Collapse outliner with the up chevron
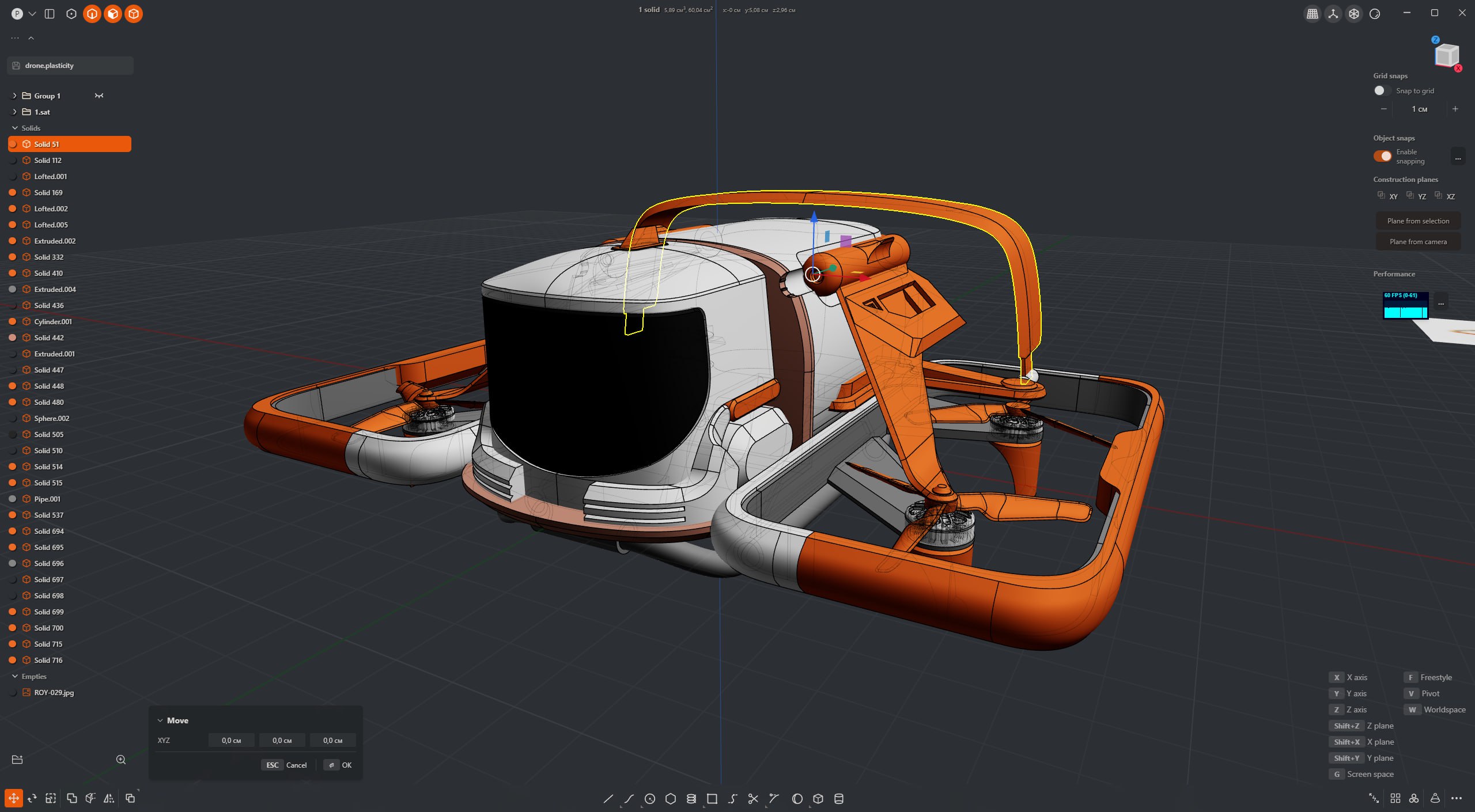 [31, 38]
